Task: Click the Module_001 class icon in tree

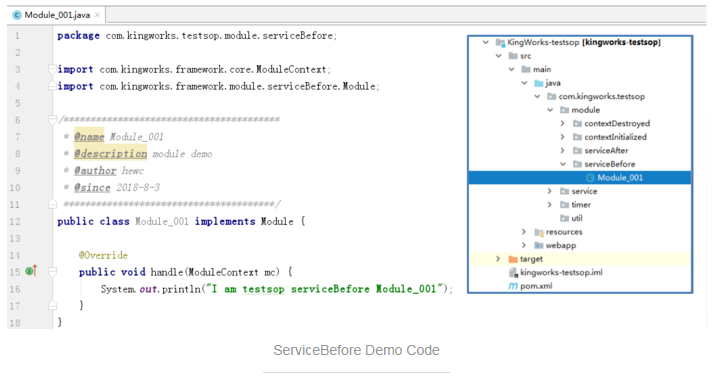Action: point(590,178)
